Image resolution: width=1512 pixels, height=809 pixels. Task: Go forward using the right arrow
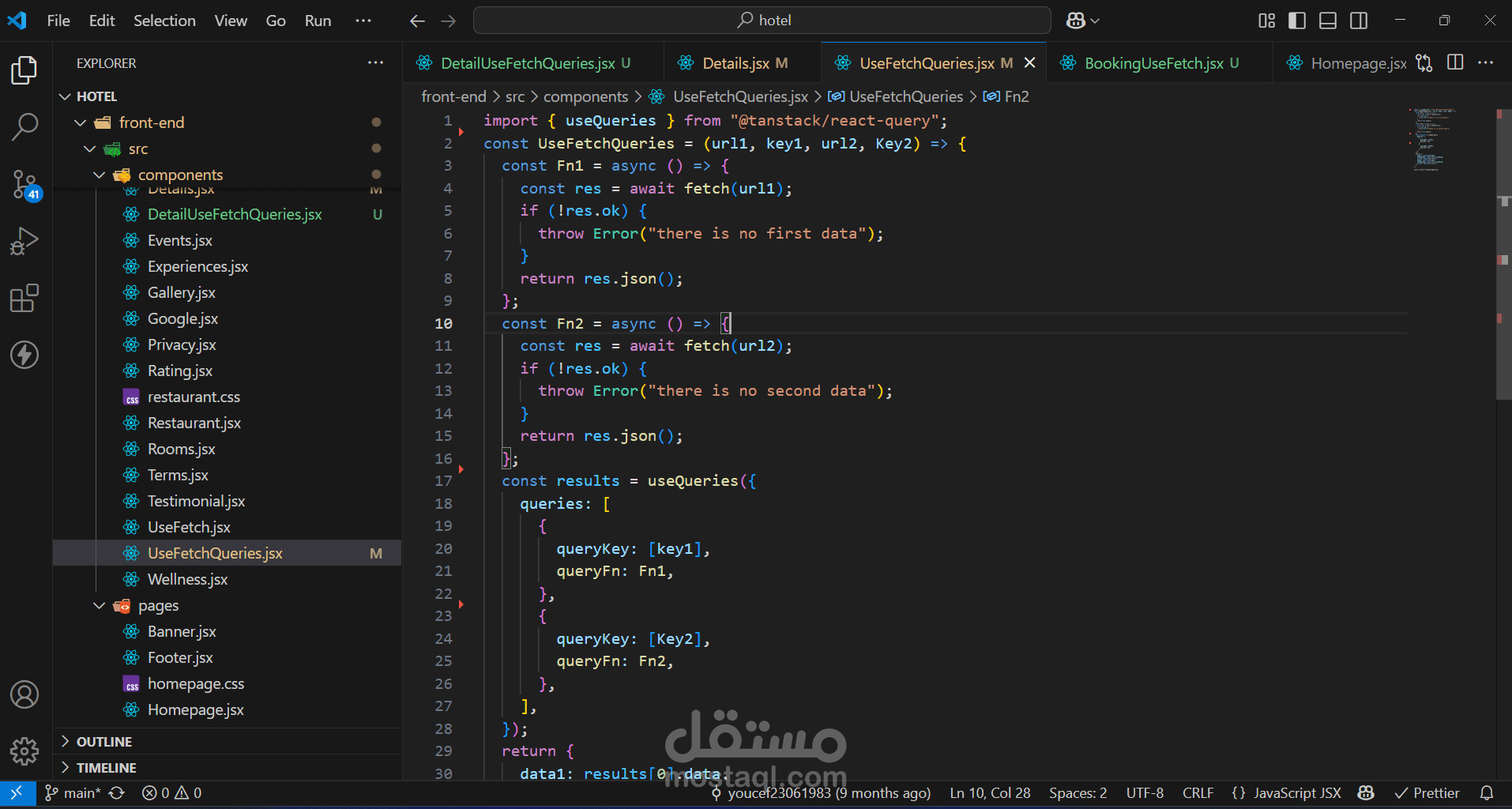pyautogui.click(x=448, y=21)
